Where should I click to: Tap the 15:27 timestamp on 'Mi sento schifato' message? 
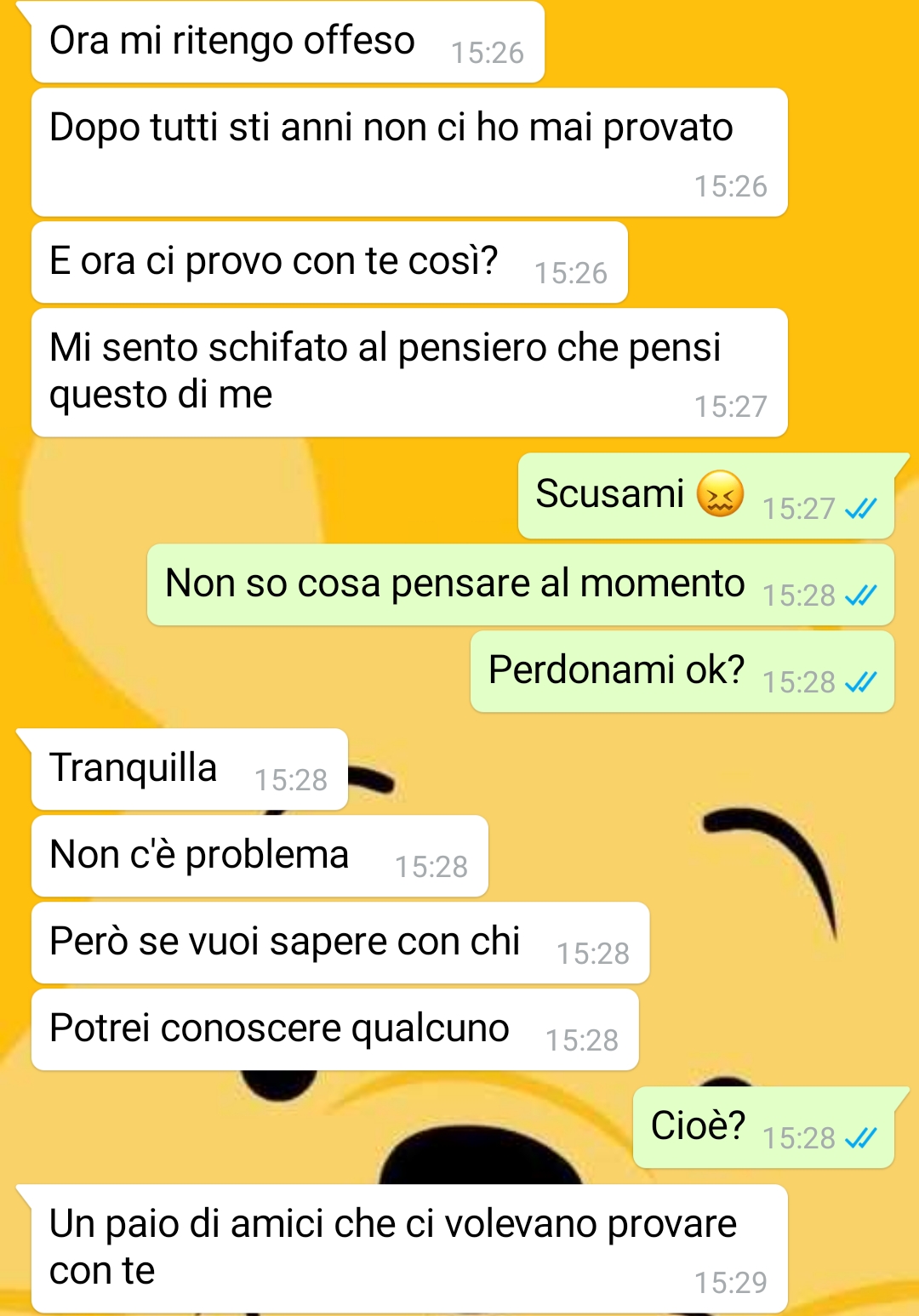731,407
